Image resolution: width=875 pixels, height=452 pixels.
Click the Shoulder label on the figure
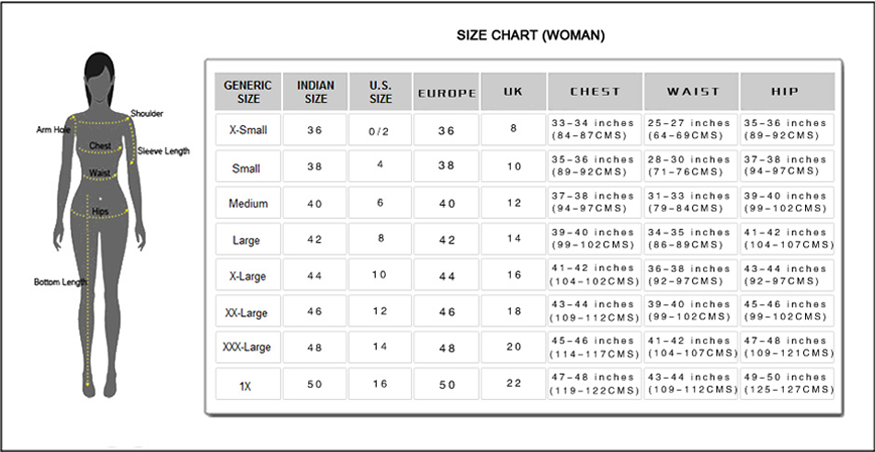click(x=147, y=114)
